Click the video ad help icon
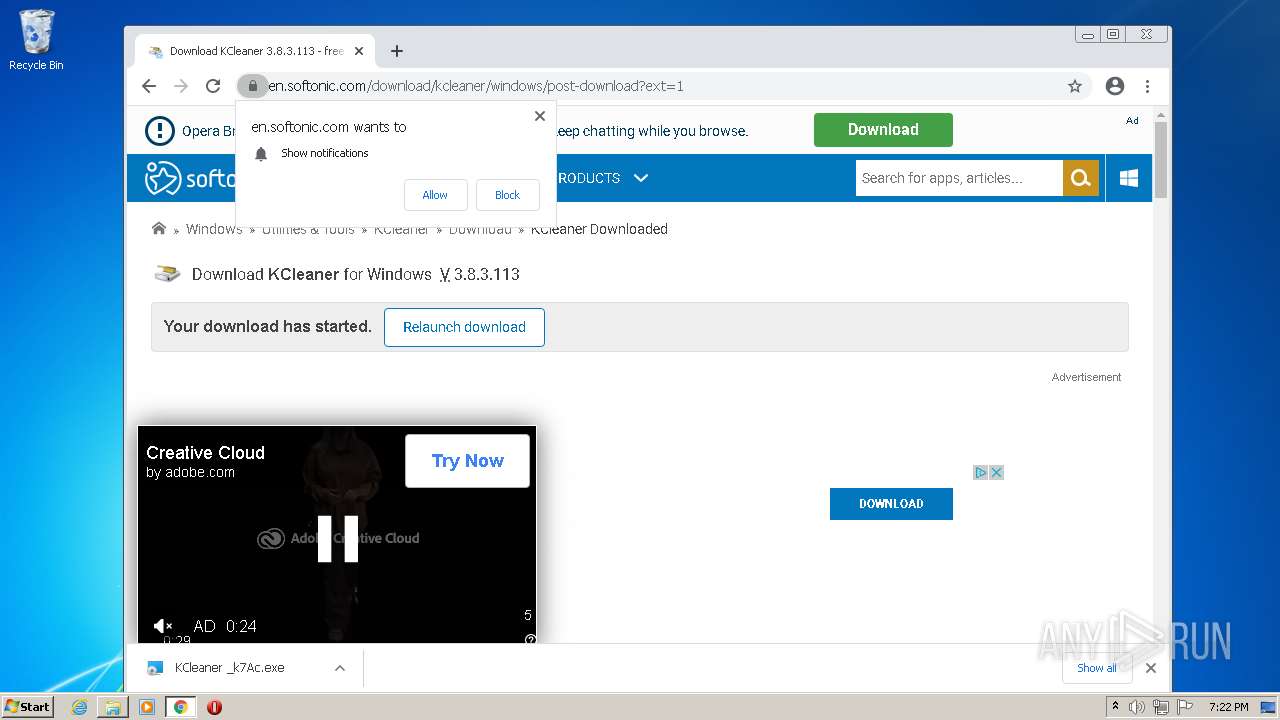 530,639
